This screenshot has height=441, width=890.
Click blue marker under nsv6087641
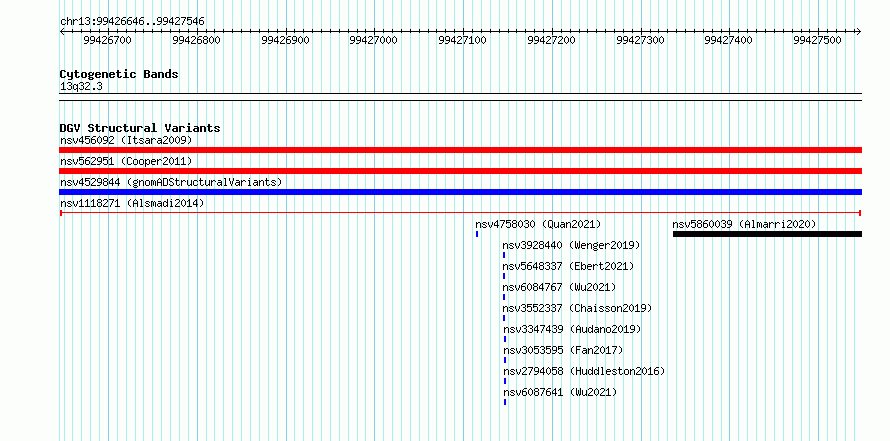coord(505,402)
